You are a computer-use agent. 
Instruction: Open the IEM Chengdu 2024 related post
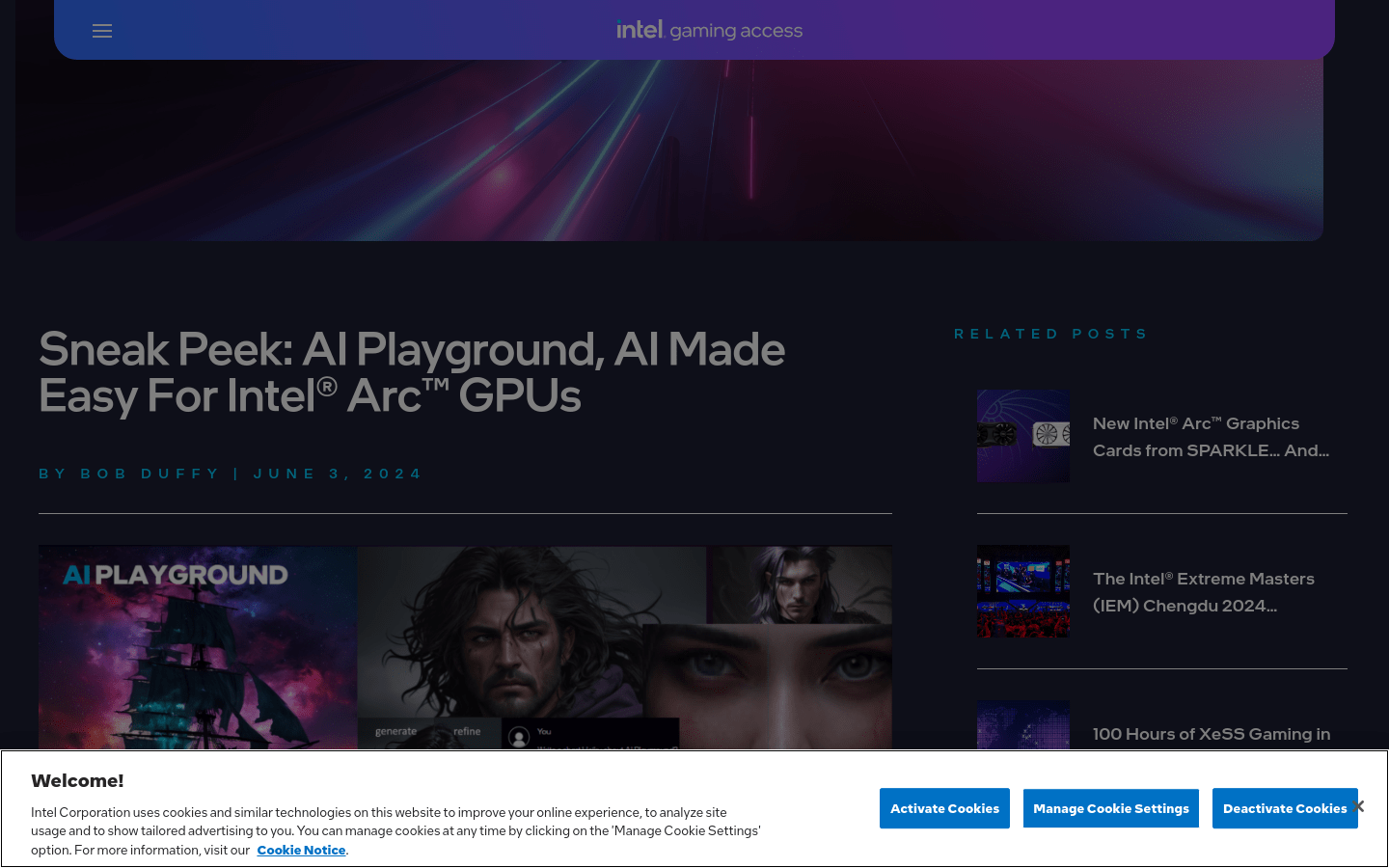click(1204, 591)
